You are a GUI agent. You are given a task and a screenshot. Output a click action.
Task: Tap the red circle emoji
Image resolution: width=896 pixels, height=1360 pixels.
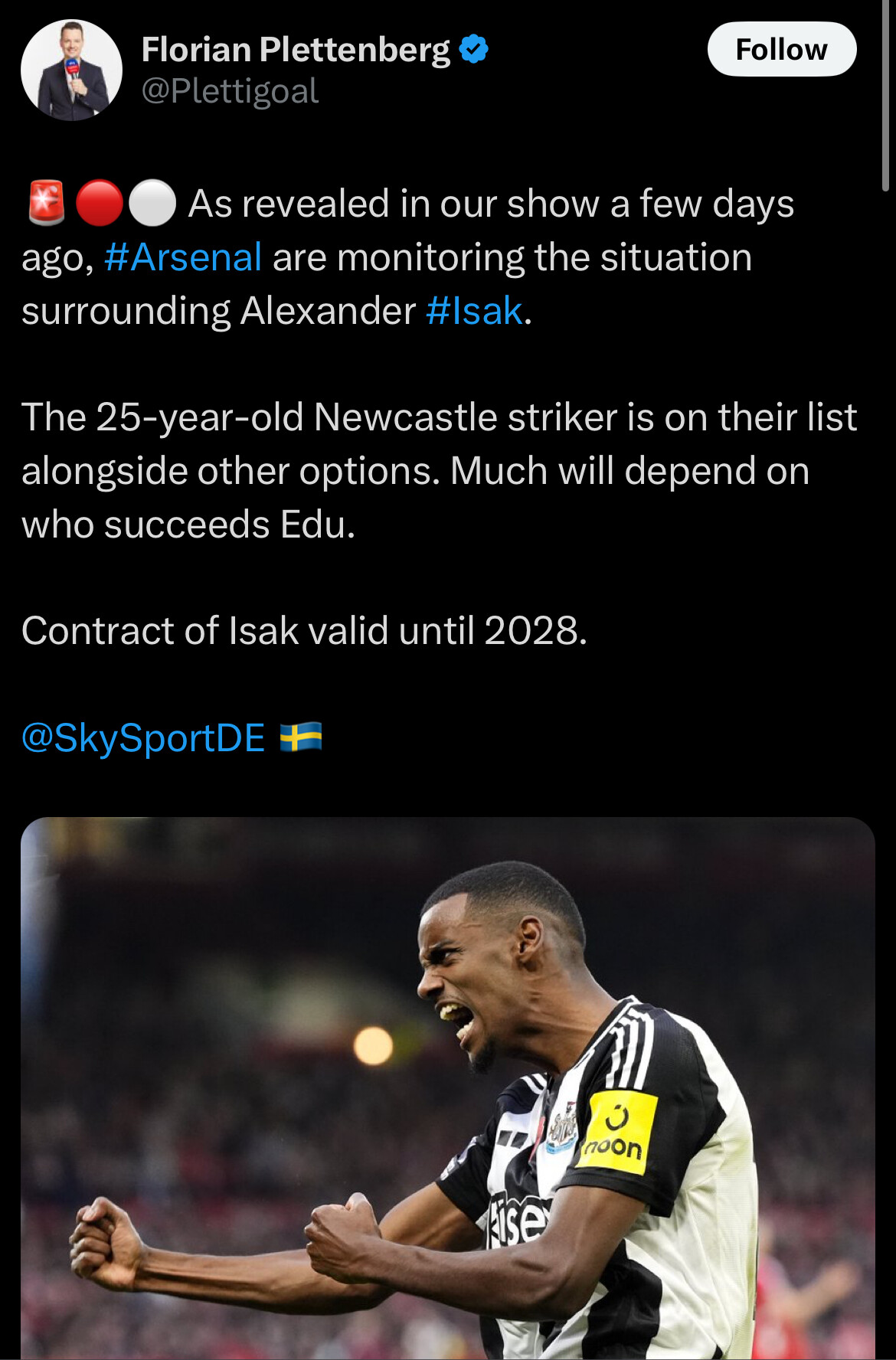pos(100,204)
